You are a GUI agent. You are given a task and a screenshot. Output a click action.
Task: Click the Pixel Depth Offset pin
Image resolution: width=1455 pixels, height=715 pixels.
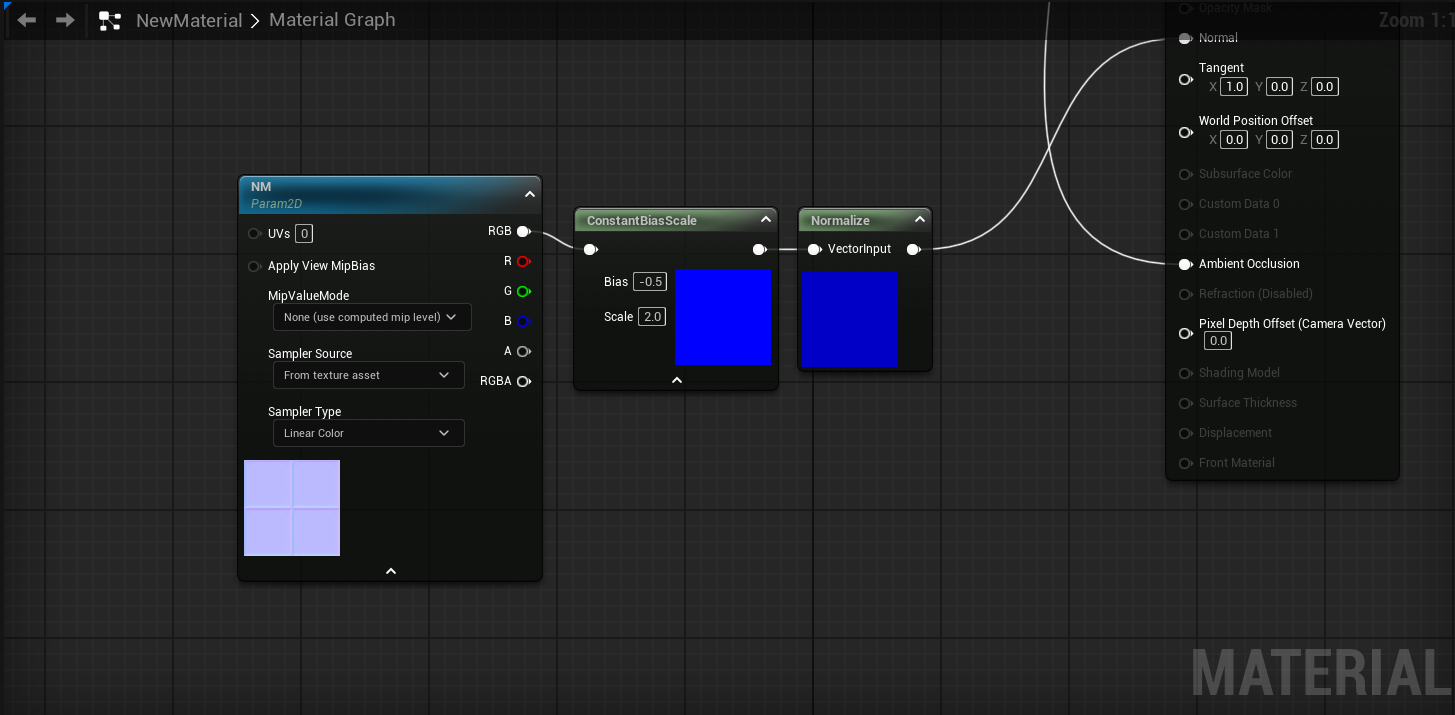click(x=1186, y=333)
